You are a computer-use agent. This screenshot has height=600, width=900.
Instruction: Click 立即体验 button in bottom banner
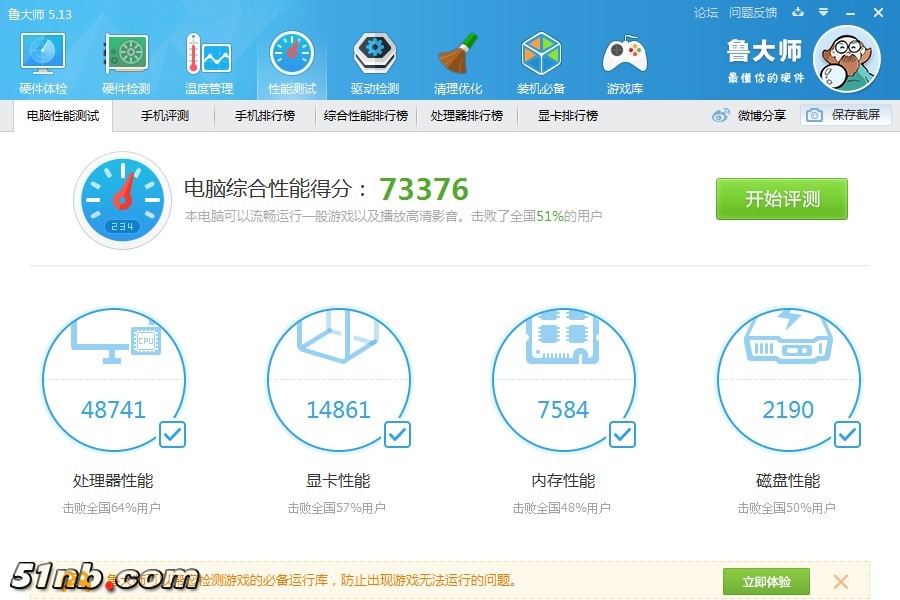click(x=766, y=581)
